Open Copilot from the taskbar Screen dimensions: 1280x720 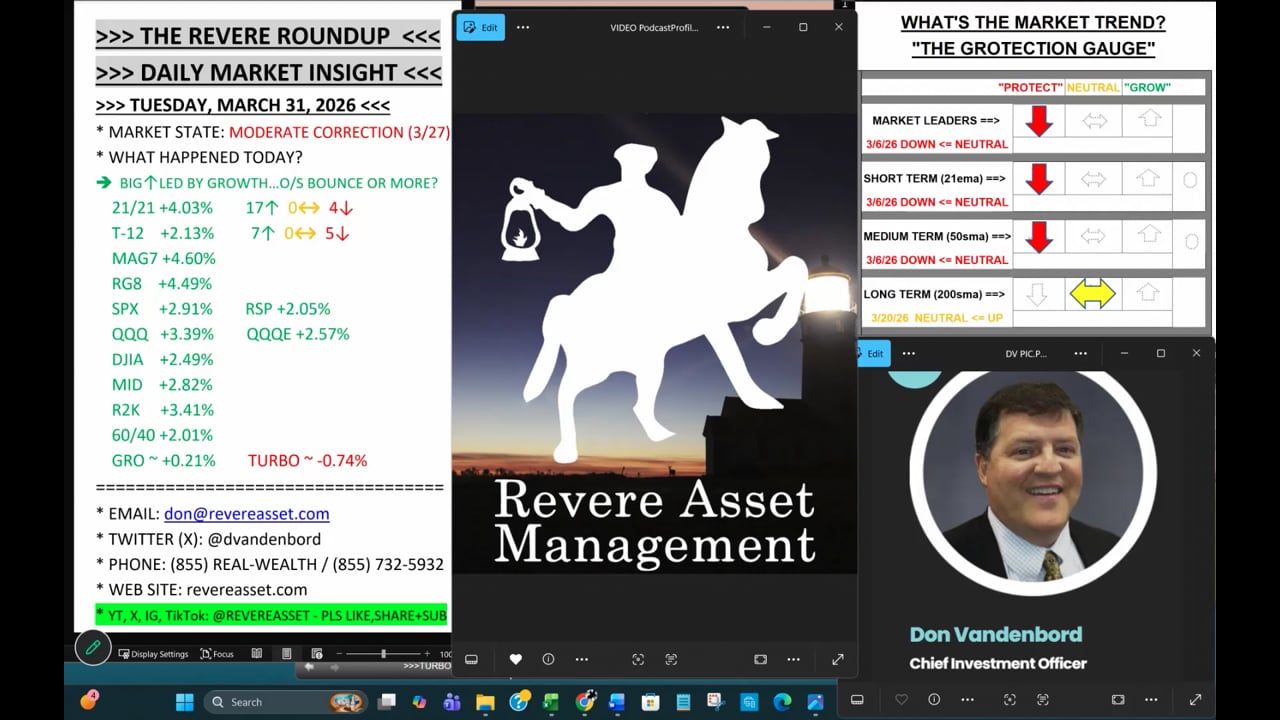coord(419,702)
